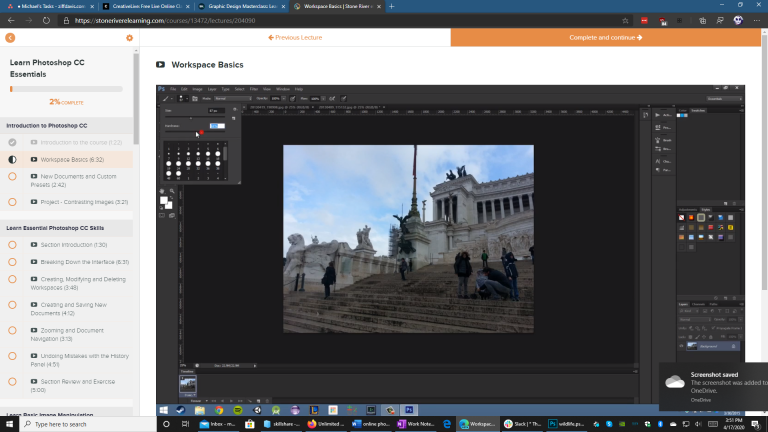Click the browser refresh button
The image size is (768, 432).
pyautogui.click(x=47, y=19)
